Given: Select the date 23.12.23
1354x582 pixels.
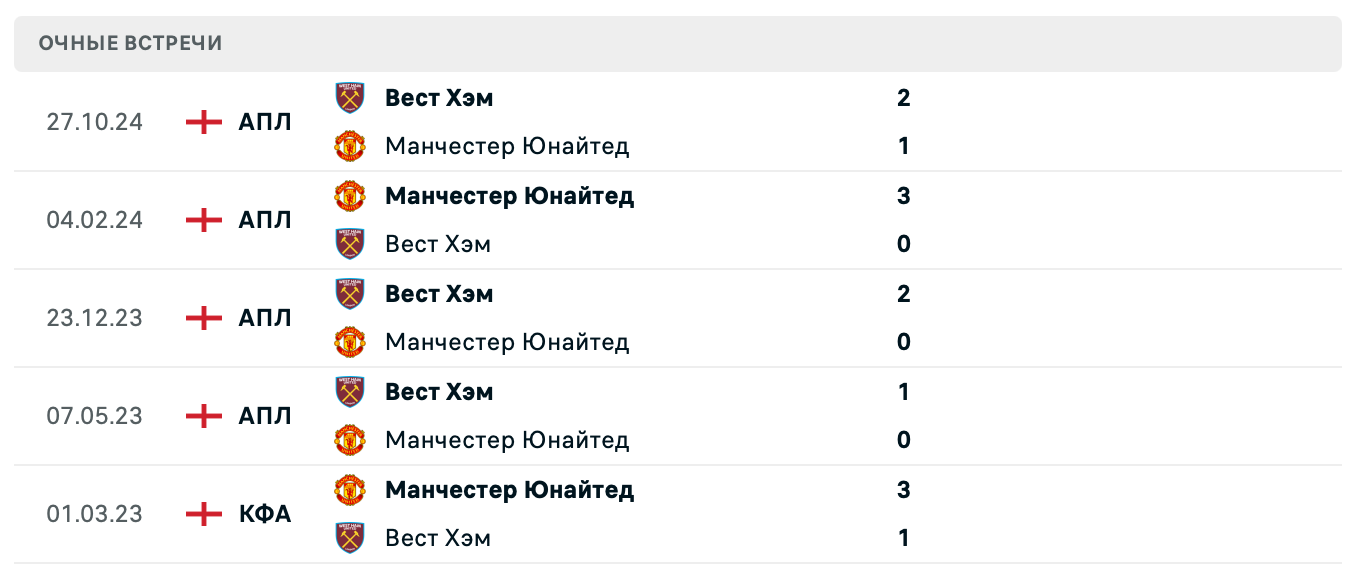Looking at the screenshot, I should tap(95, 318).
